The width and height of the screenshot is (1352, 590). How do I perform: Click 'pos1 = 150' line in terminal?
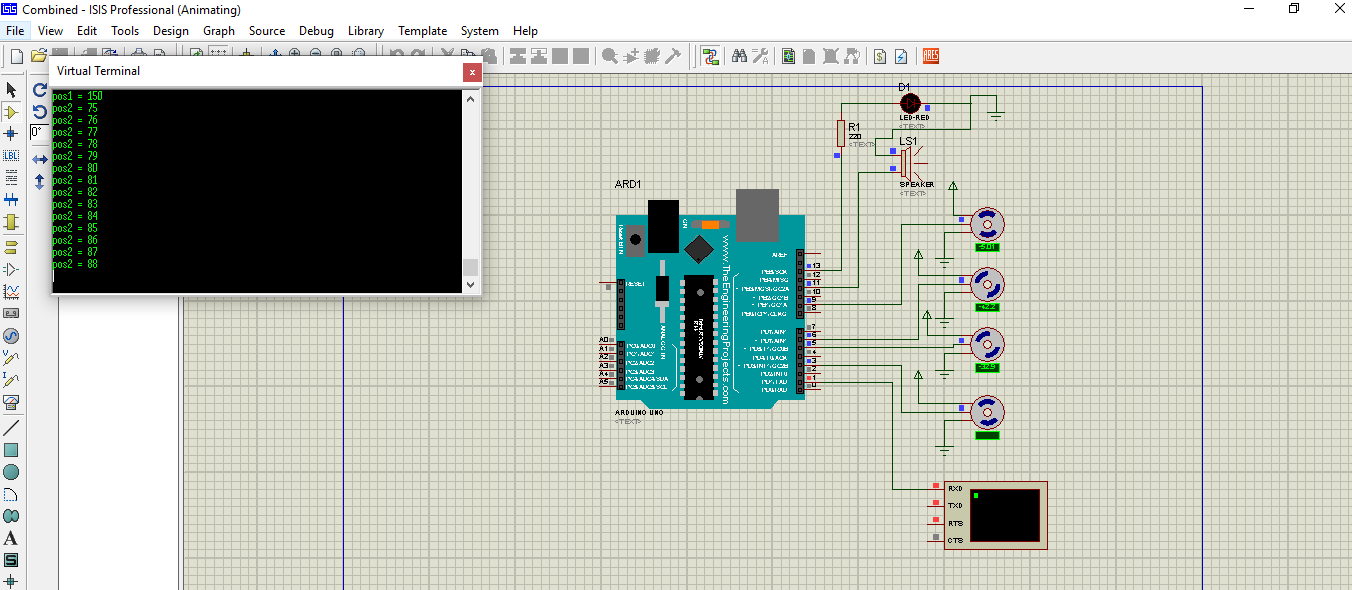click(x=78, y=96)
